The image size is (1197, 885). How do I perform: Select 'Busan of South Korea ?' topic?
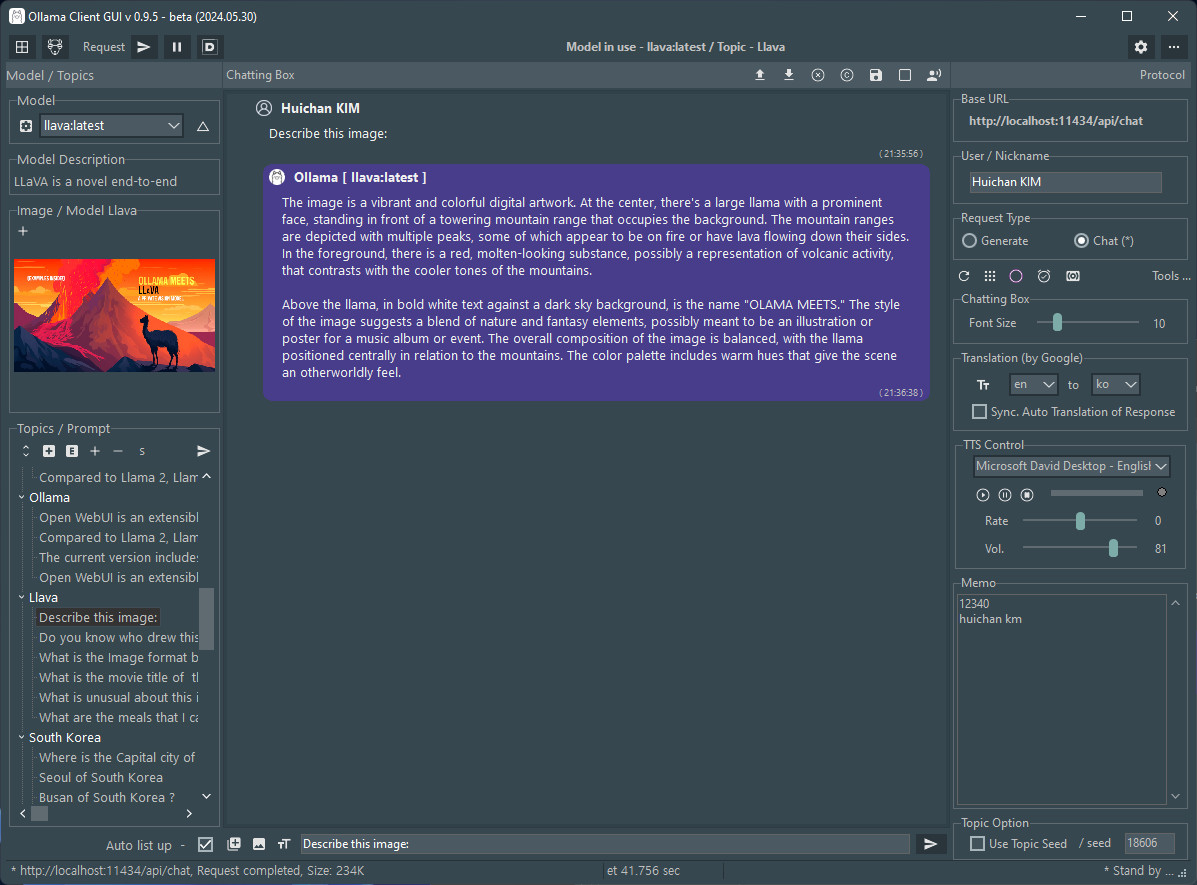click(107, 797)
